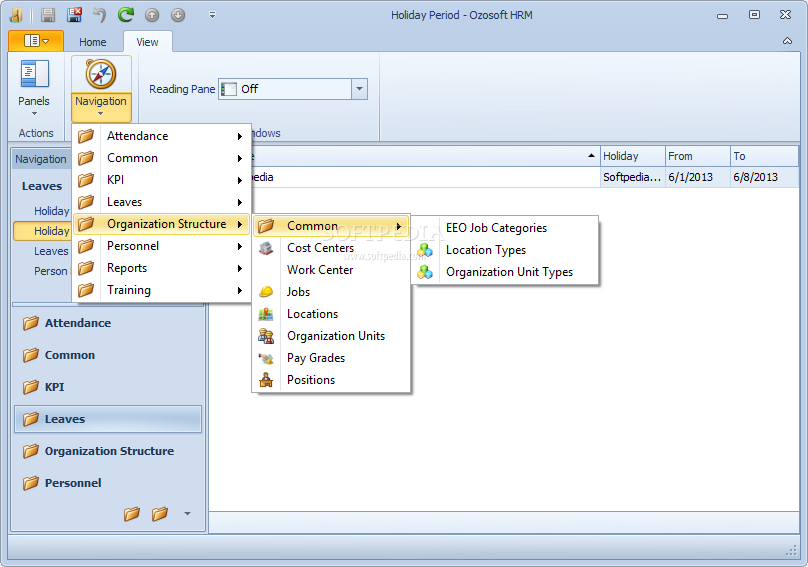Viewport: 808px width, 567px height.
Task: Click the Location Types cubes icon
Action: pyautogui.click(x=425, y=250)
